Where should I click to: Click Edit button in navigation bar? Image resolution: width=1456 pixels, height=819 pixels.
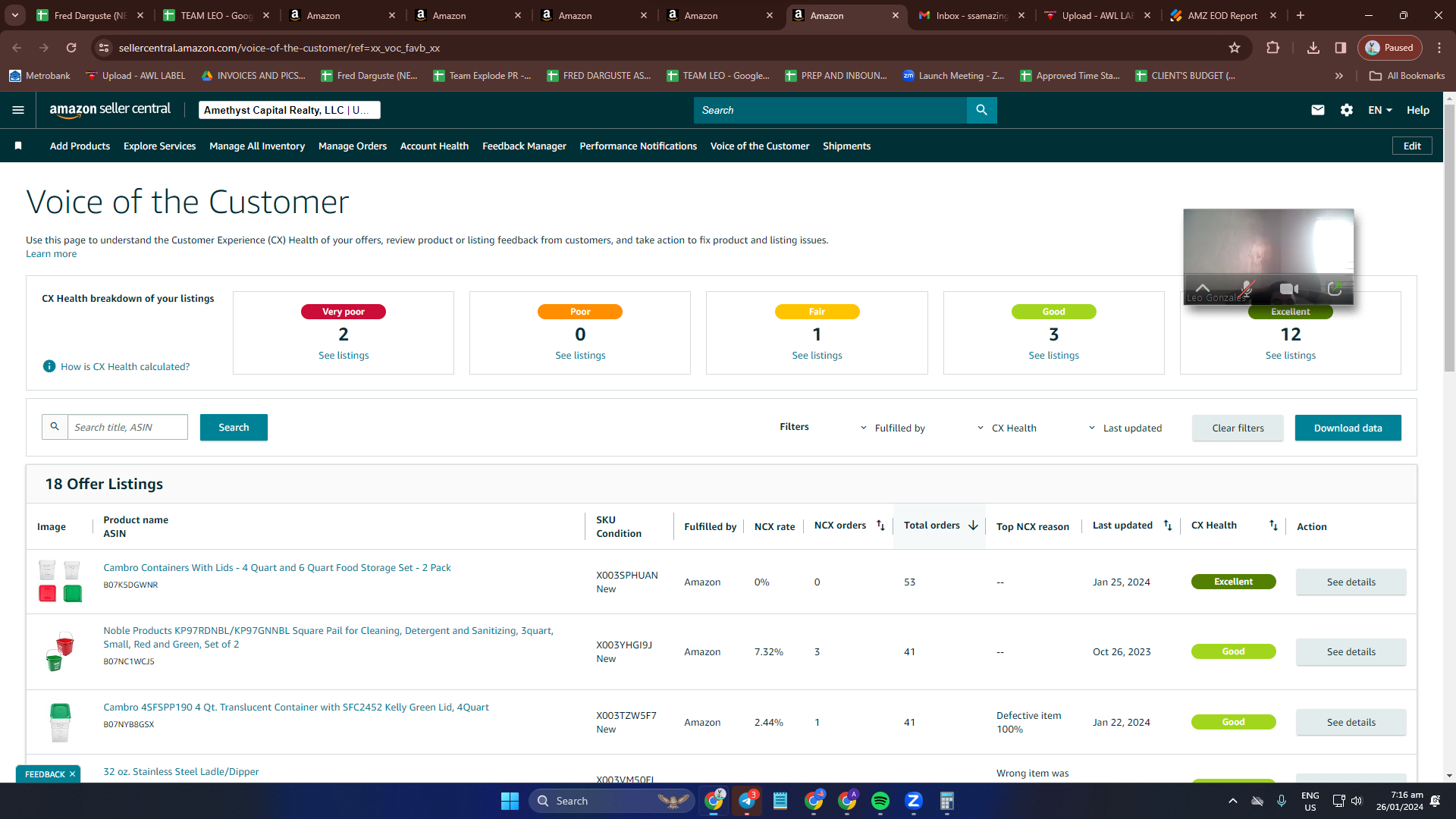(1411, 146)
